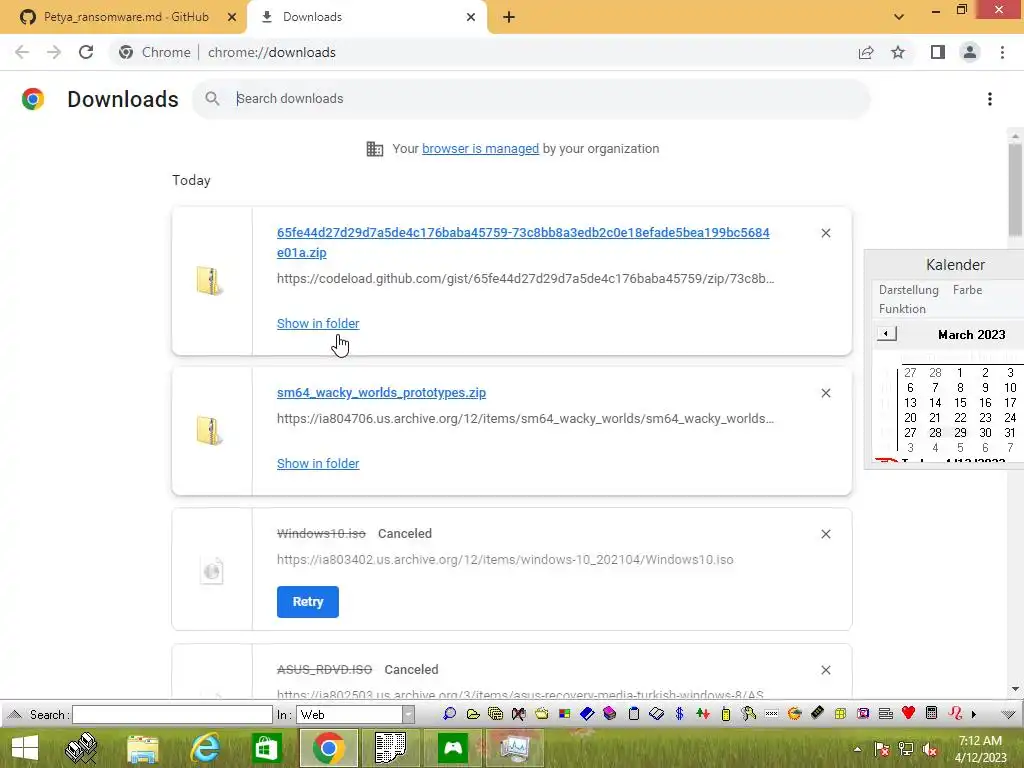Click the red Leo zodiac icon
The width and height of the screenshot is (1024, 768).
pyautogui.click(x=955, y=713)
